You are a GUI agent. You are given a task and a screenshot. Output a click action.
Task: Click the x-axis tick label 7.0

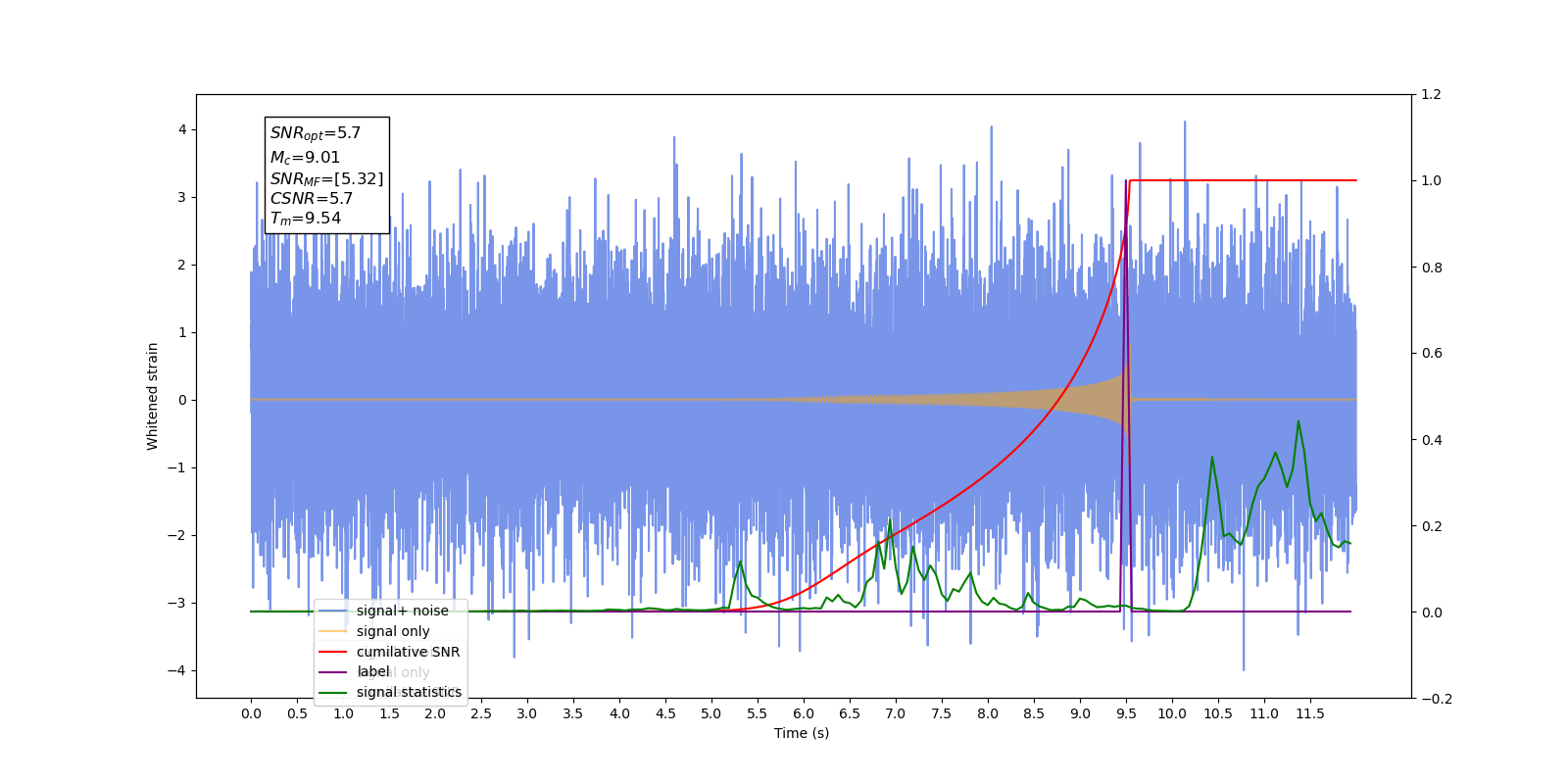[896, 713]
